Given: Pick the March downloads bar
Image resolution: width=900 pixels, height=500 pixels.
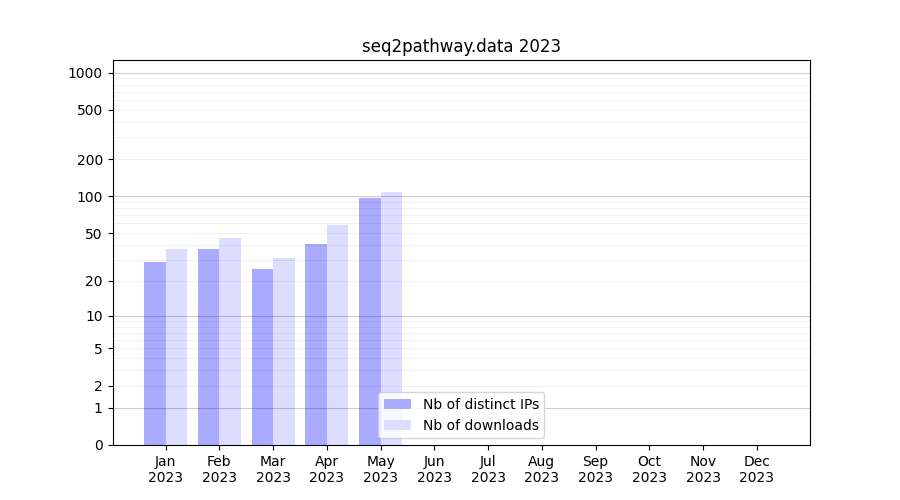Looking at the screenshot, I should 284,351.
